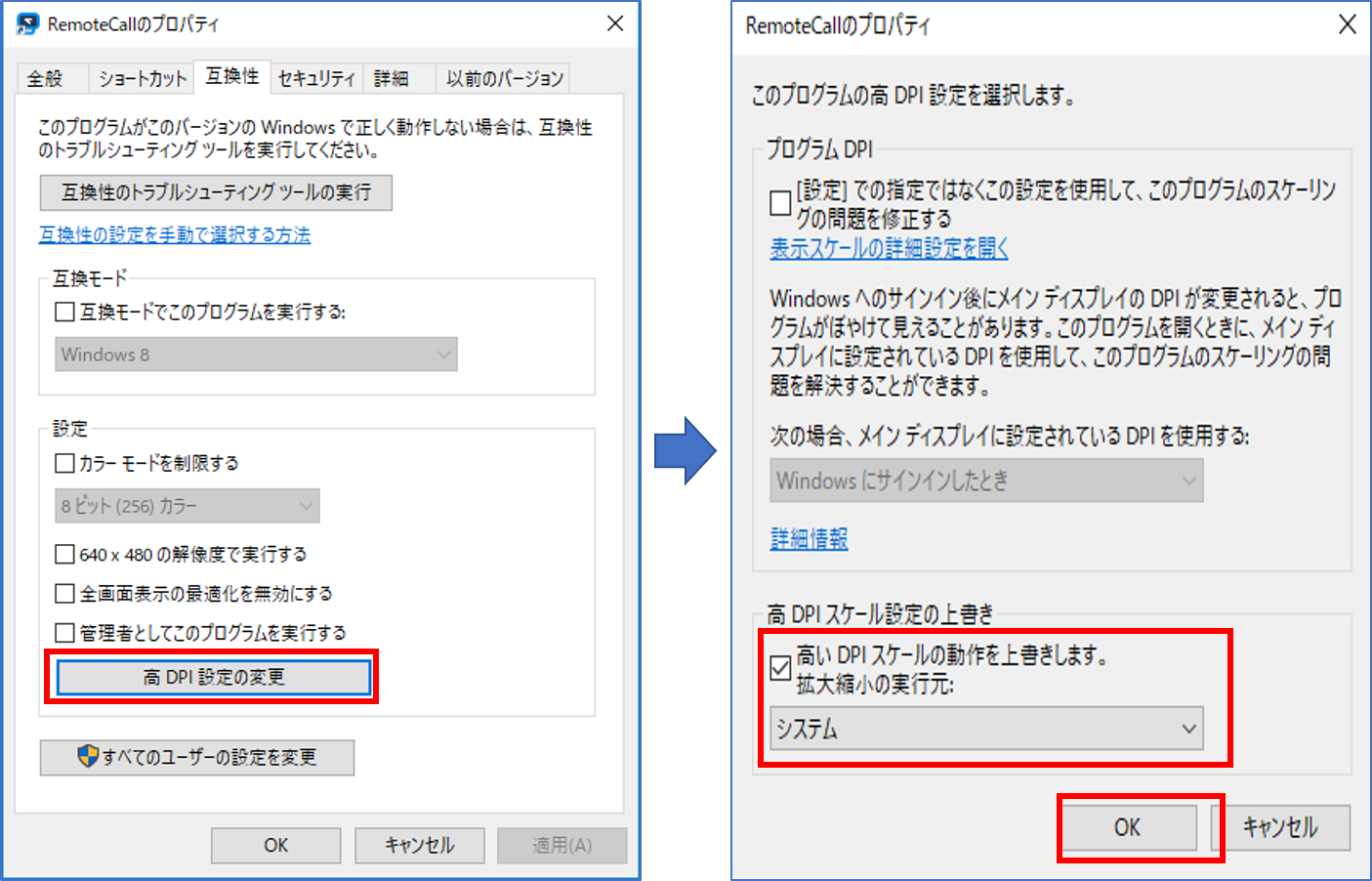Click the RemoteCall app icon in title bar
This screenshot has height=881, width=1372.
27,23
